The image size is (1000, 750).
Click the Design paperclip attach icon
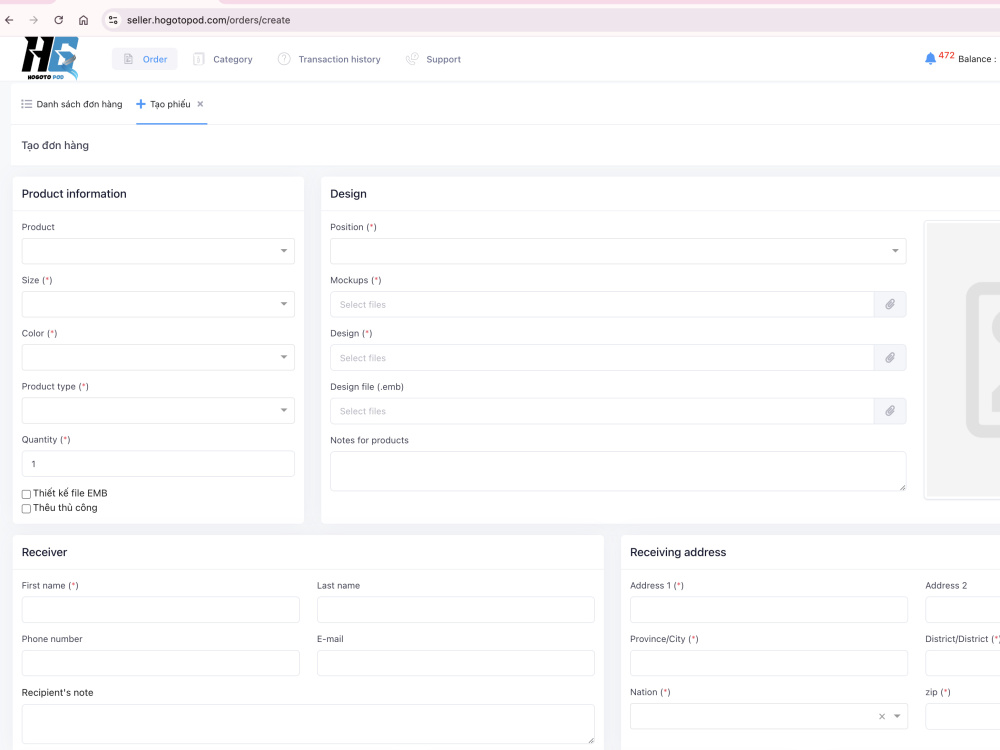pyautogui.click(x=890, y=358)
